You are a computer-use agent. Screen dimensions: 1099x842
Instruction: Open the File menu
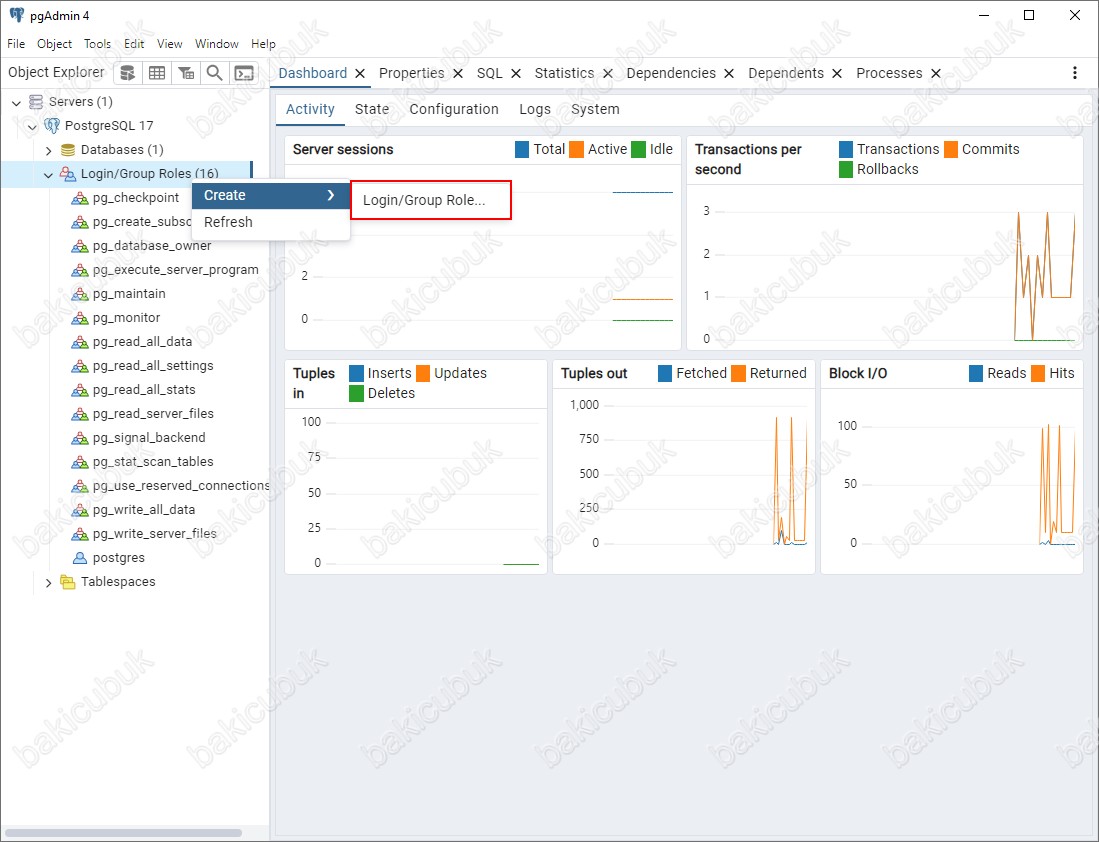coord(16,43)
